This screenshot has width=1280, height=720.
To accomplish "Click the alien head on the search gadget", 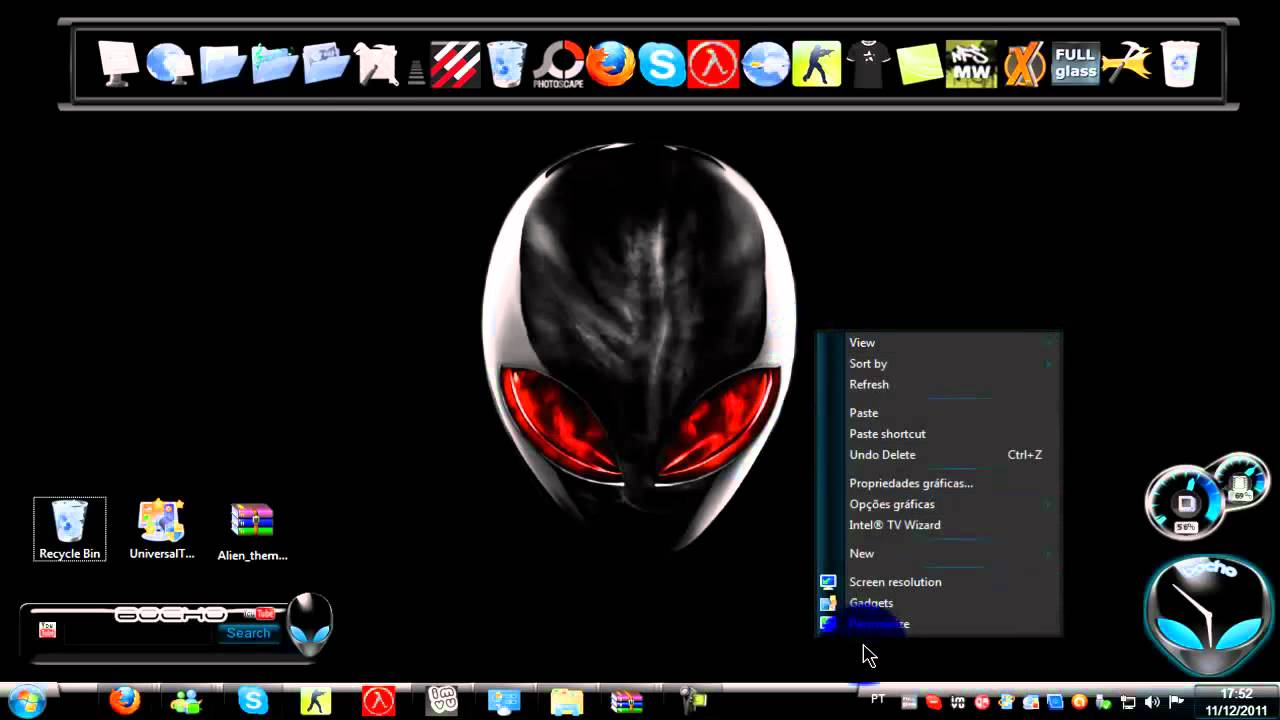I will point(309,626).
